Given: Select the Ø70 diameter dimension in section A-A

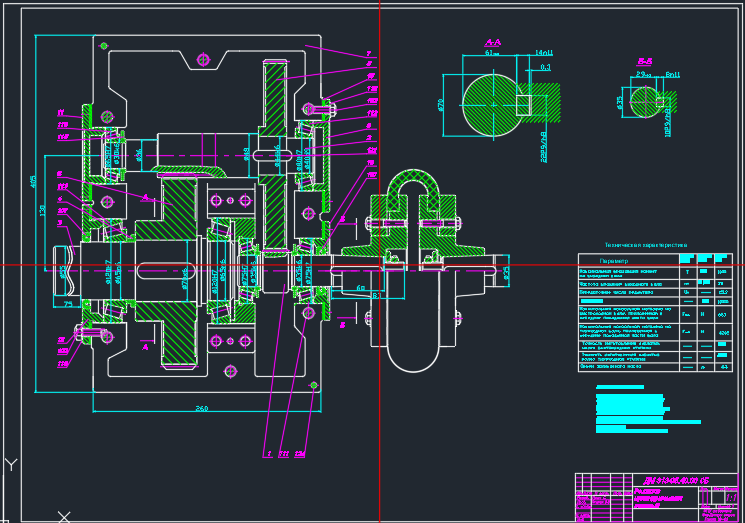Looking at the screenshot, I should point(442,104).
